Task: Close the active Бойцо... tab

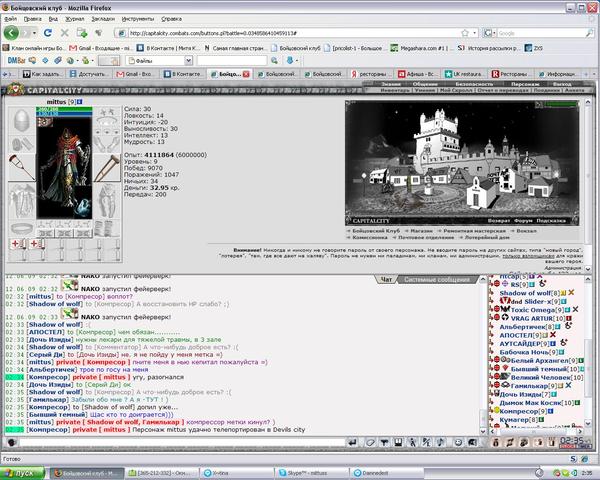Action: click(x=246, y=74)
